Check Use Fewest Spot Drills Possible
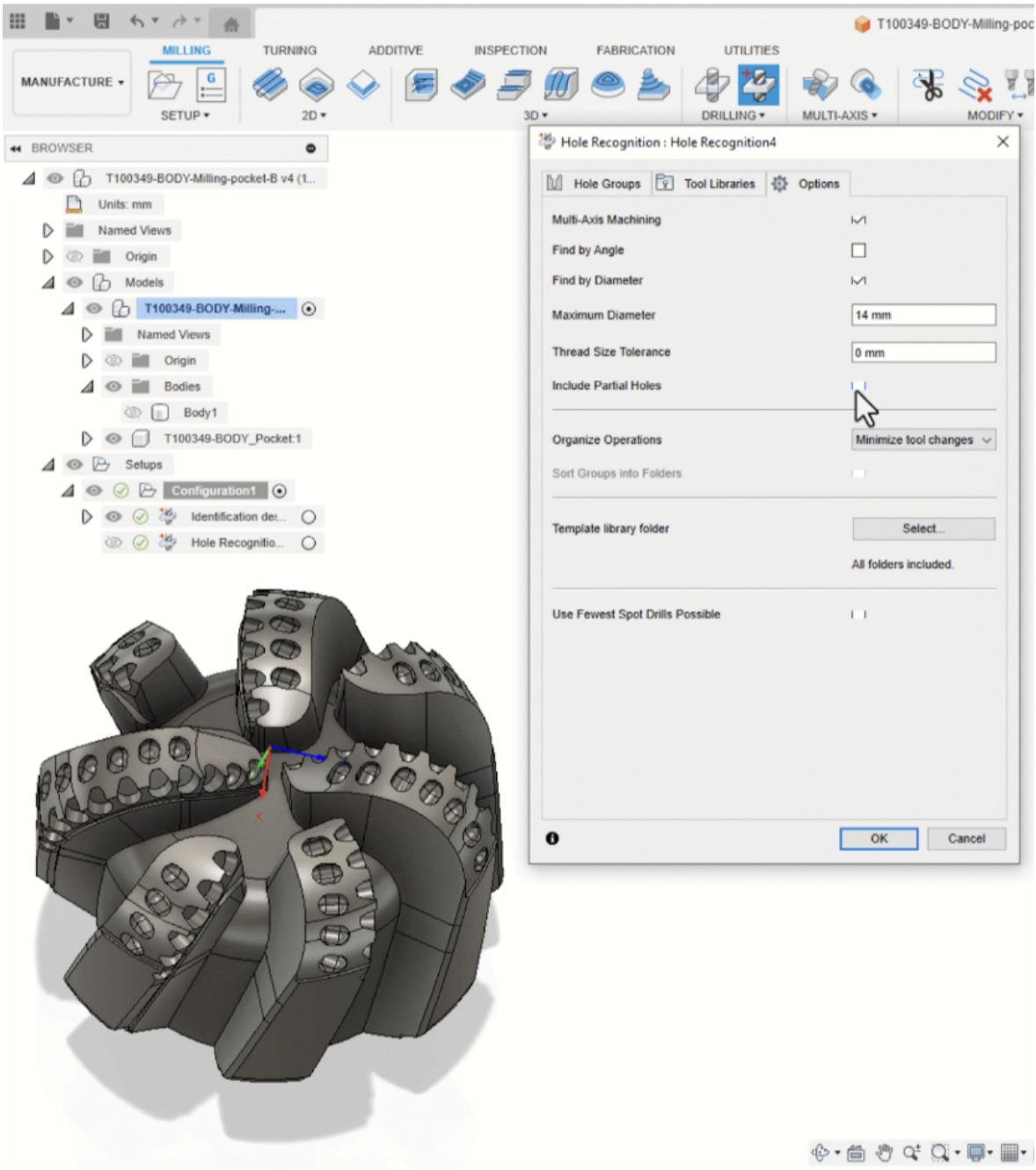Screen dimensions: 1036x1170 (858, 614)
